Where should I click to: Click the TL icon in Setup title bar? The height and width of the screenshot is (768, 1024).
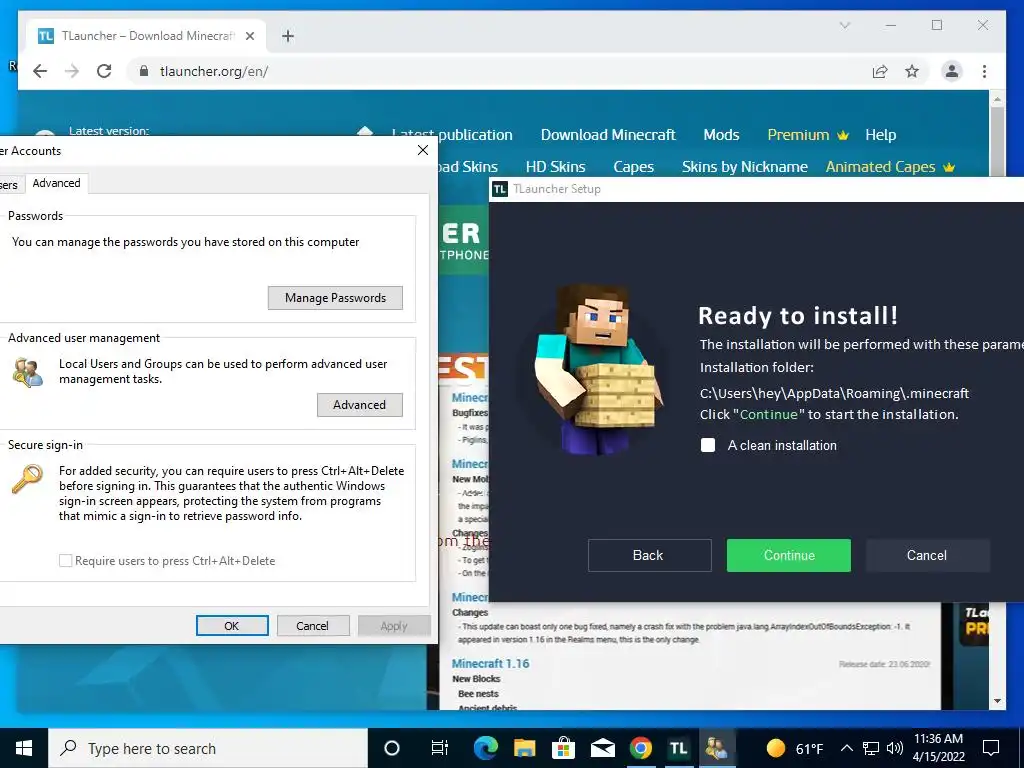point(500,189)
